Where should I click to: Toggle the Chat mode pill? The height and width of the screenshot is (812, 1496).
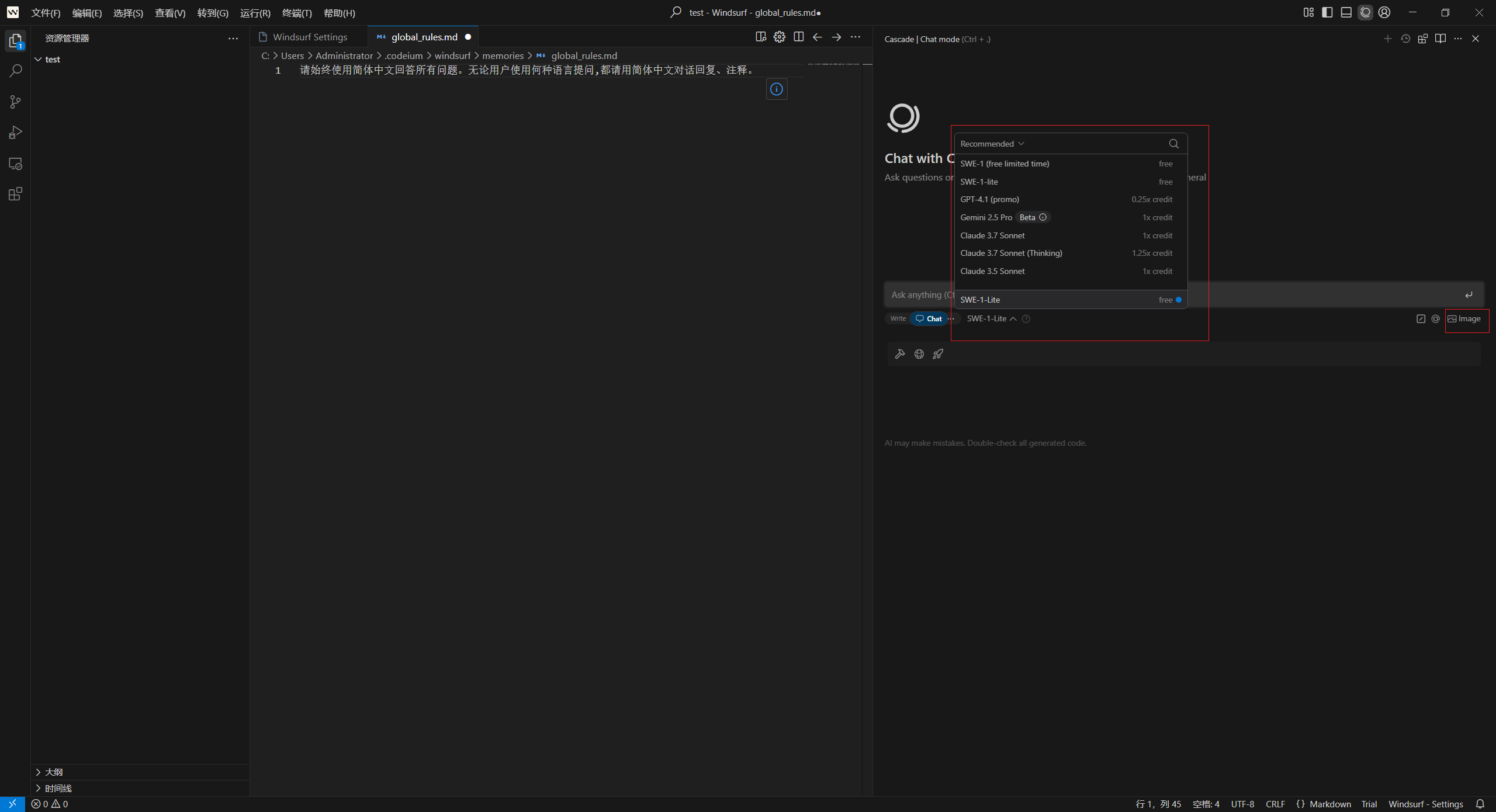point(929,318)
